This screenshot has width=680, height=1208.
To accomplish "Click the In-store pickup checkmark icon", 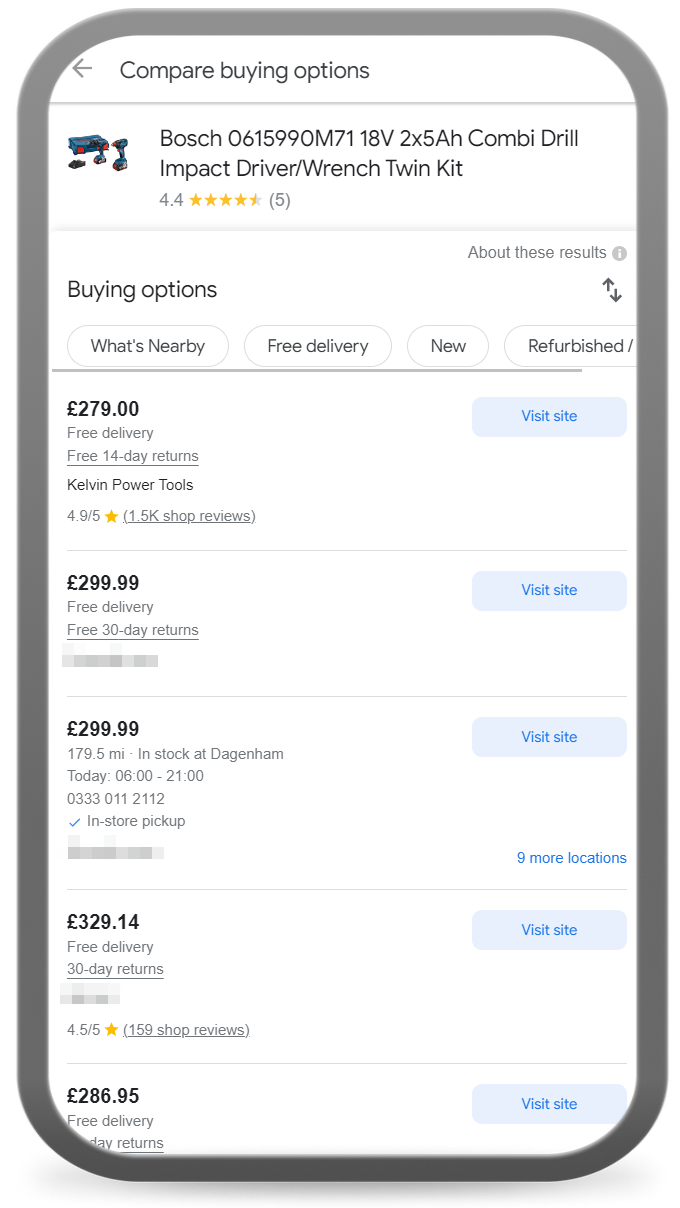I will point(74,820).
